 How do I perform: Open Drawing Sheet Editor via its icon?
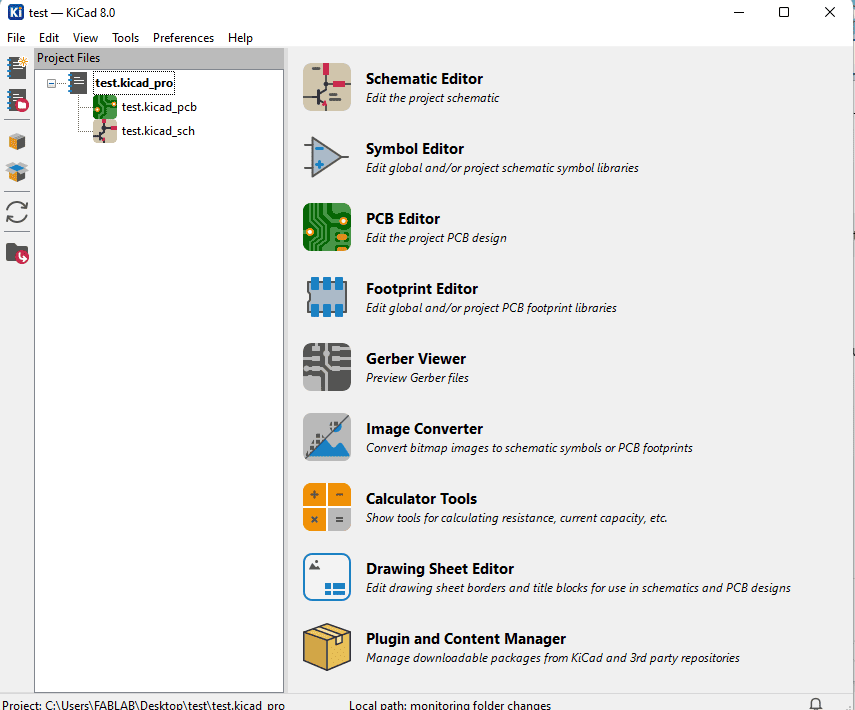327,577
